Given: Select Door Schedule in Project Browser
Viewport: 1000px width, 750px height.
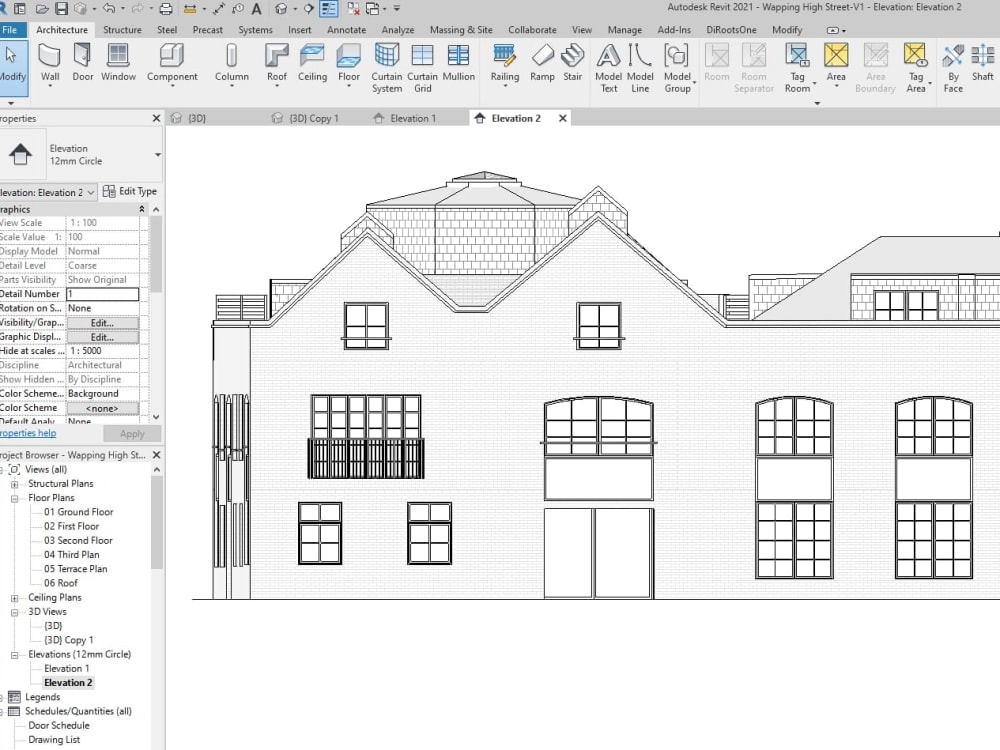Looking at the screenshot, I should pos(59,725).
